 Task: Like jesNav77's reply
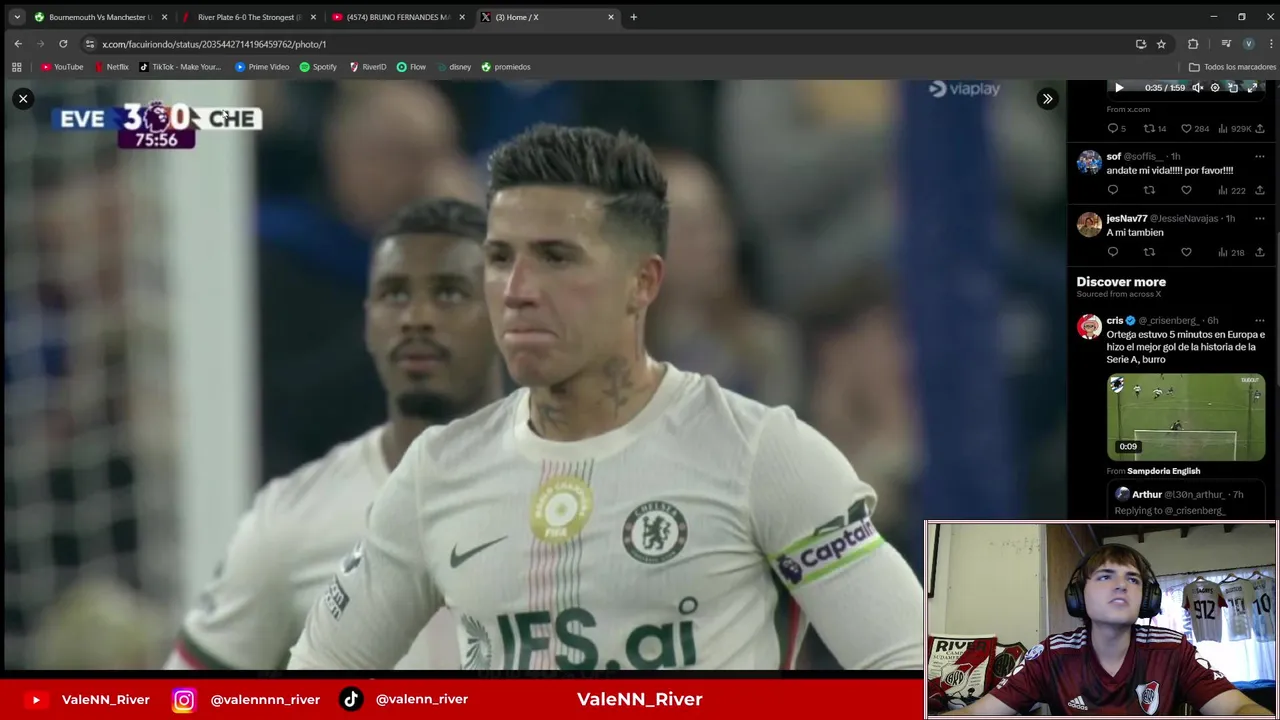click(x=1186, y=252)
